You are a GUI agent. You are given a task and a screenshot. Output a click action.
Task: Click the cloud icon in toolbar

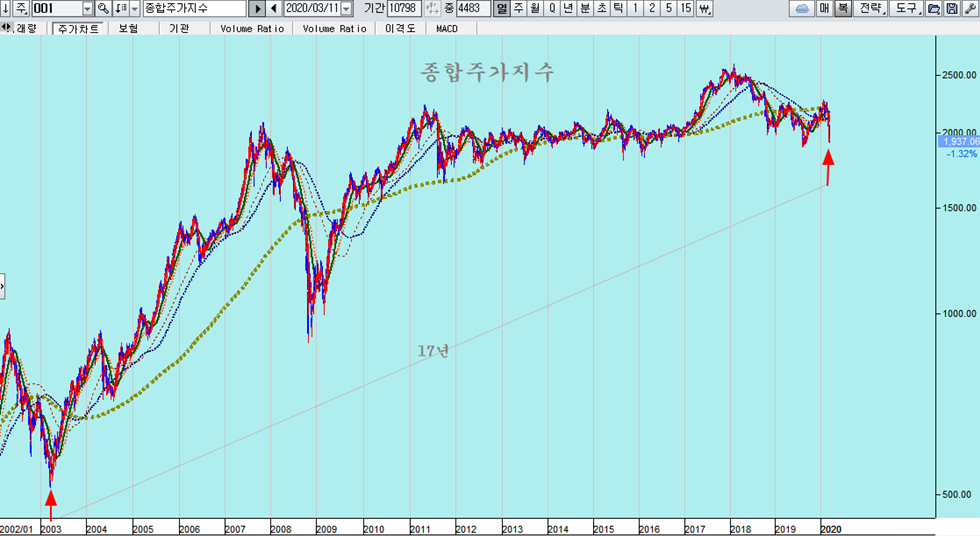click(801, 8)
